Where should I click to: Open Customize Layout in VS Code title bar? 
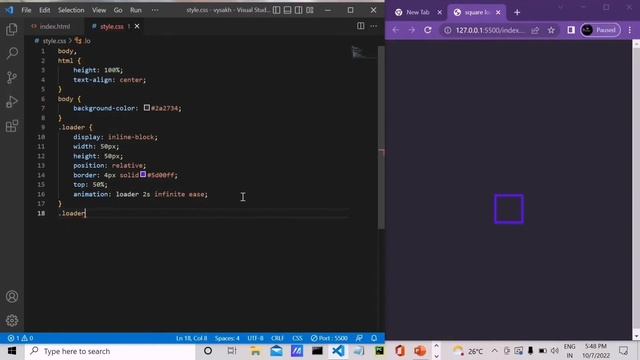[x=310, y=10]
